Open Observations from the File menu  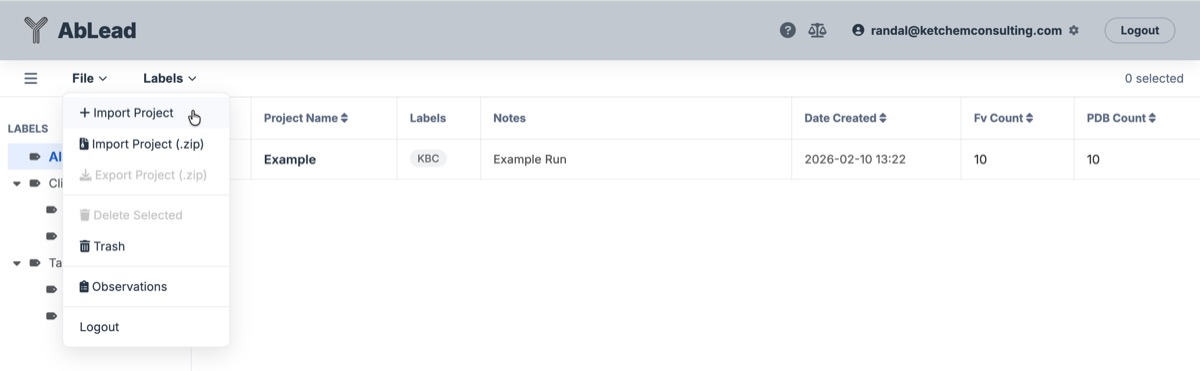coord(146,287)
